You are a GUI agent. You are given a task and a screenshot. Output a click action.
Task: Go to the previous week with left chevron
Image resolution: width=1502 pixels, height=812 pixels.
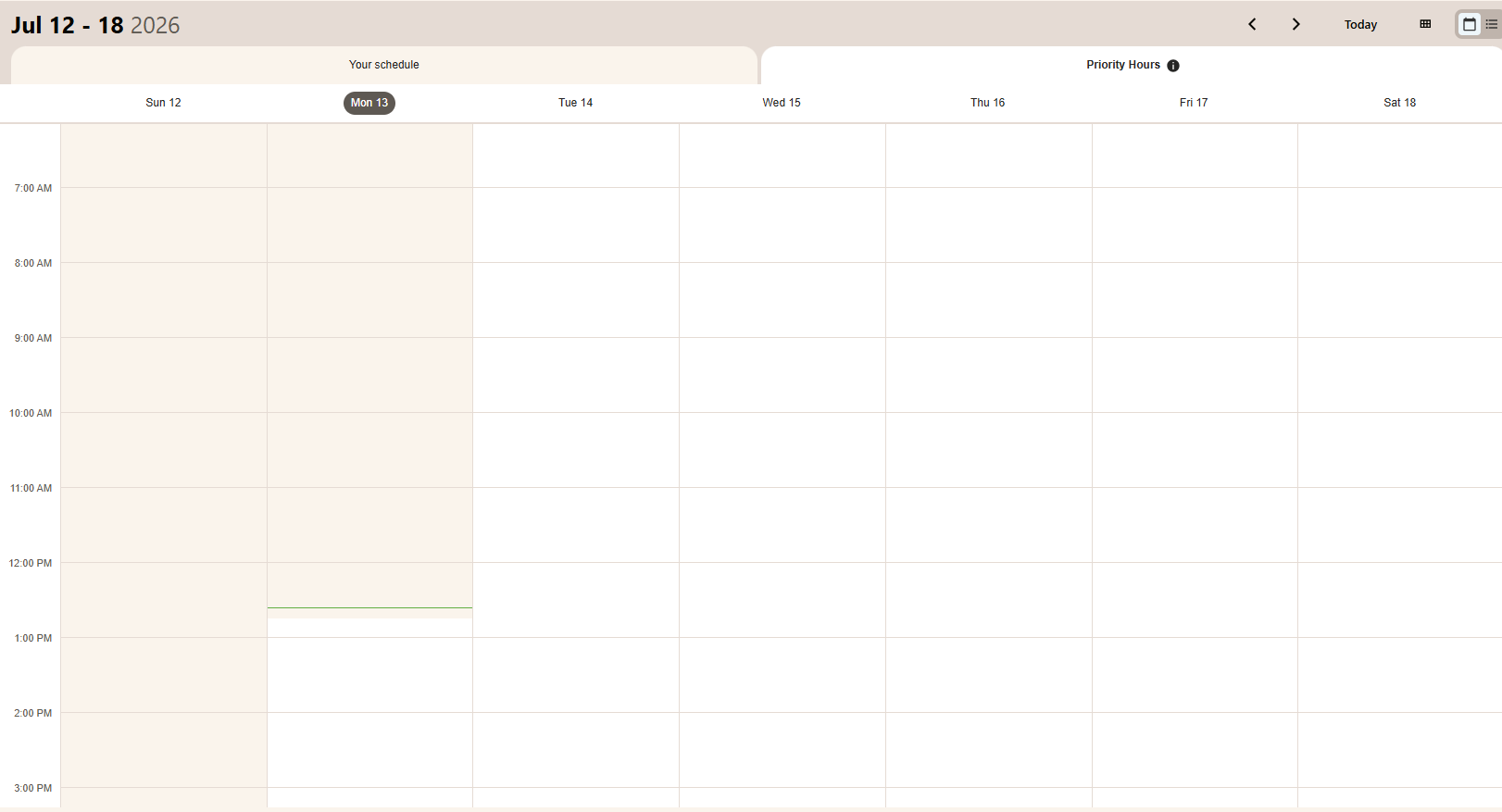click(1252, 25)
